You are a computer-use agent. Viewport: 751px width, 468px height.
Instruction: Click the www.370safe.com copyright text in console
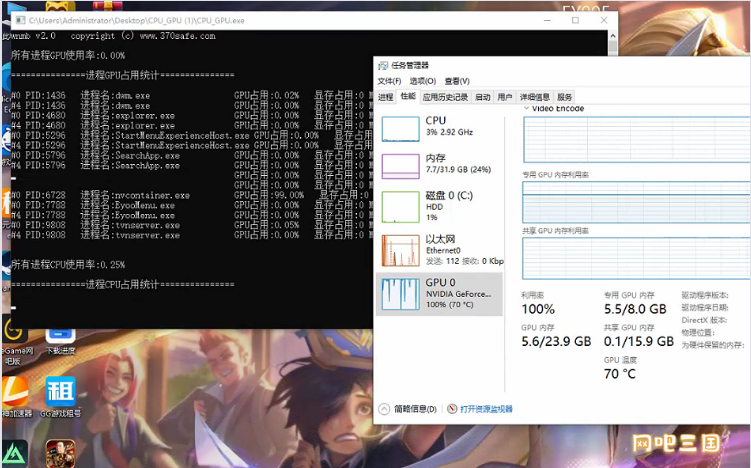point(178,36)
